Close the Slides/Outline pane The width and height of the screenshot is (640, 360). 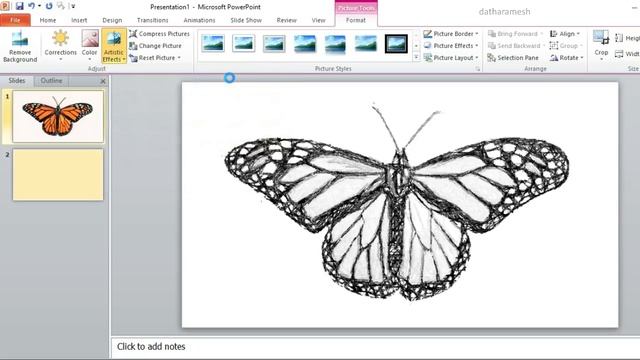pos(103,81)
